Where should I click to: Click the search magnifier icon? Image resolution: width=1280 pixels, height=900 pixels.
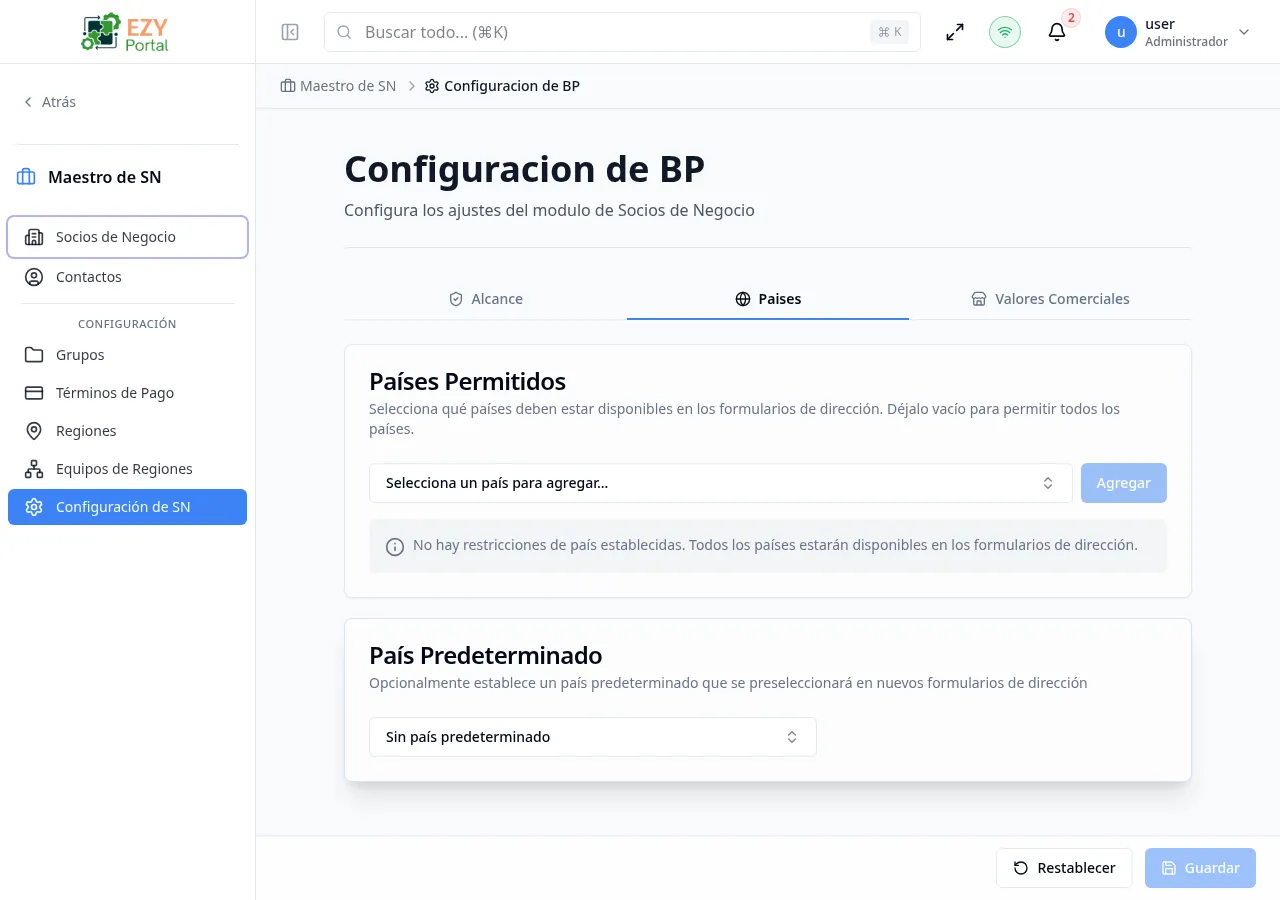point(344,32)
